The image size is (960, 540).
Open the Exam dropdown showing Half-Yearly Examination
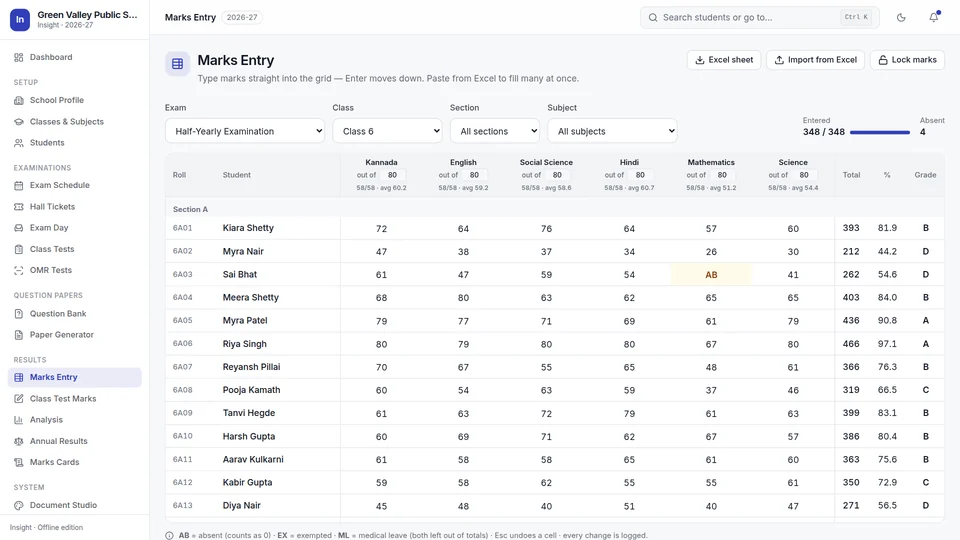click(244, 131)
